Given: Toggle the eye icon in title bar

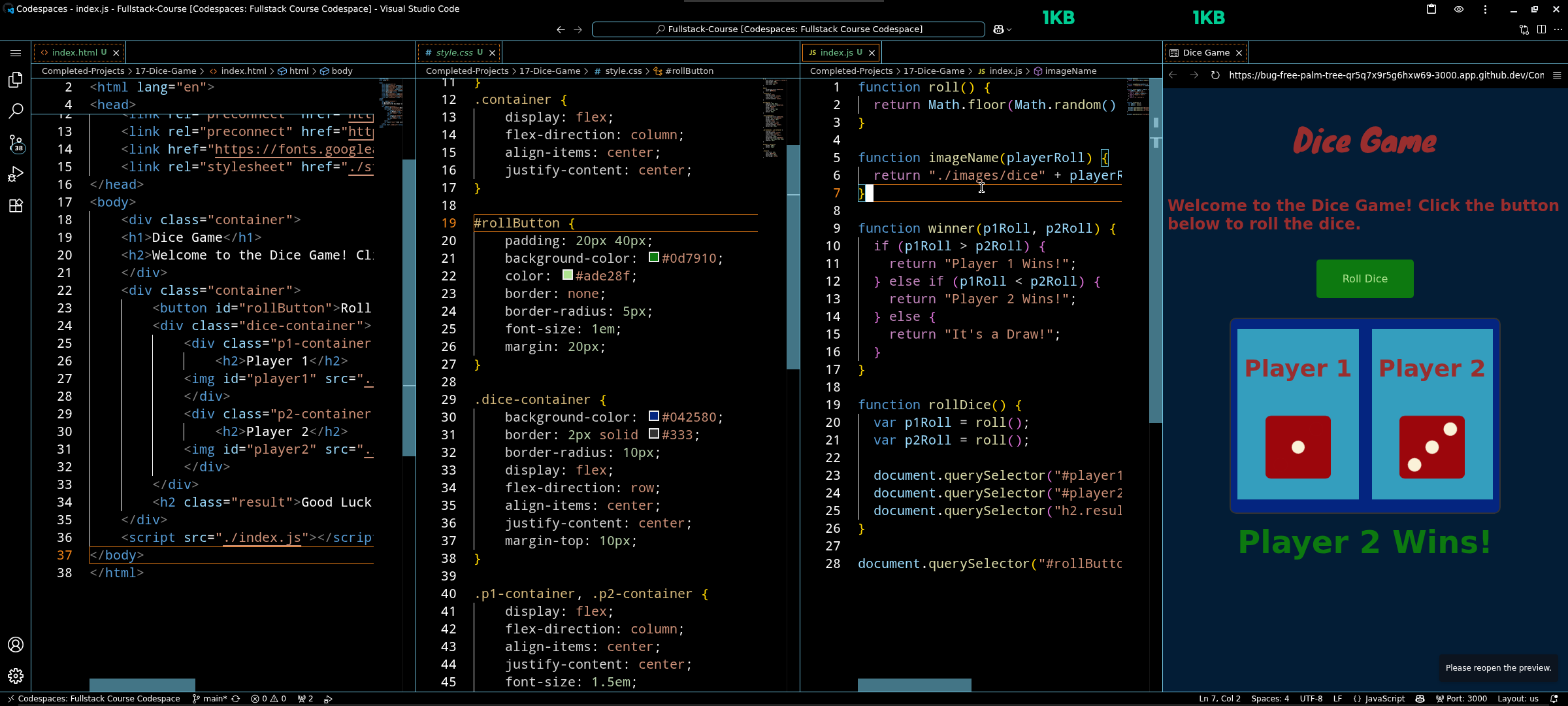Looking at the screenshot, I should (x=1459, y=9).
